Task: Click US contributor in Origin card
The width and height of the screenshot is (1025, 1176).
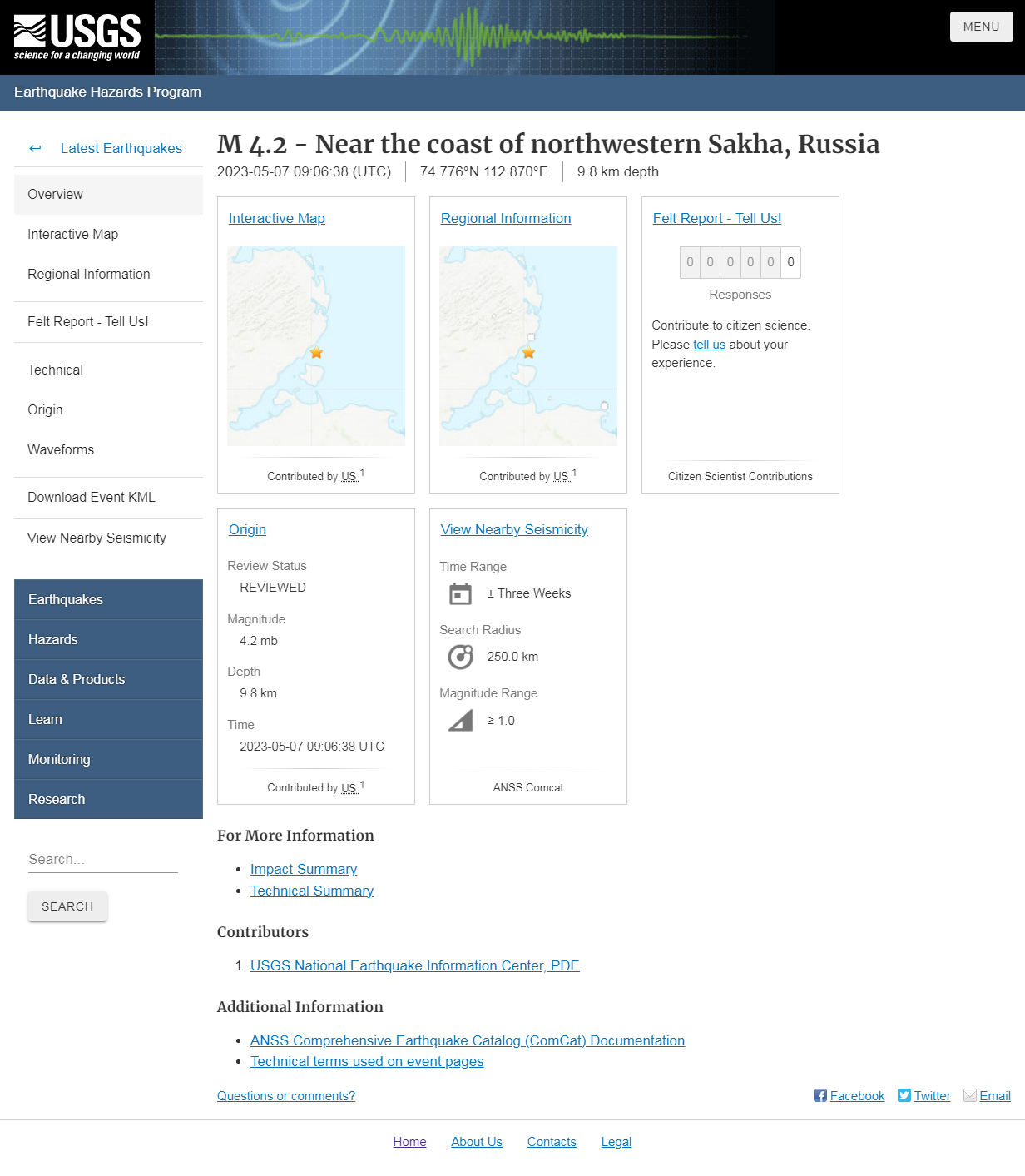Action: pos(349,788)
